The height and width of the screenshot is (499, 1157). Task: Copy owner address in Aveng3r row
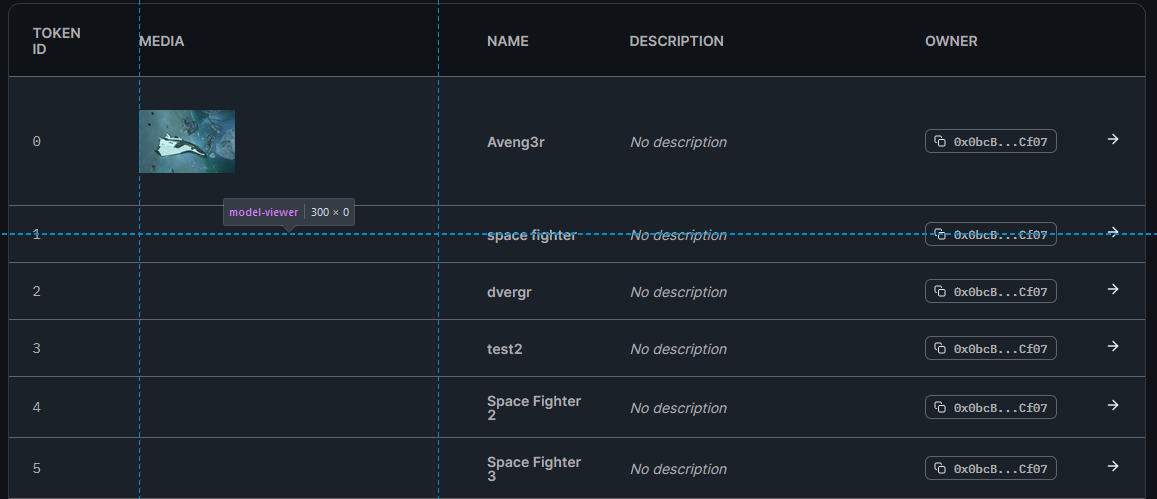click(990, 141)
